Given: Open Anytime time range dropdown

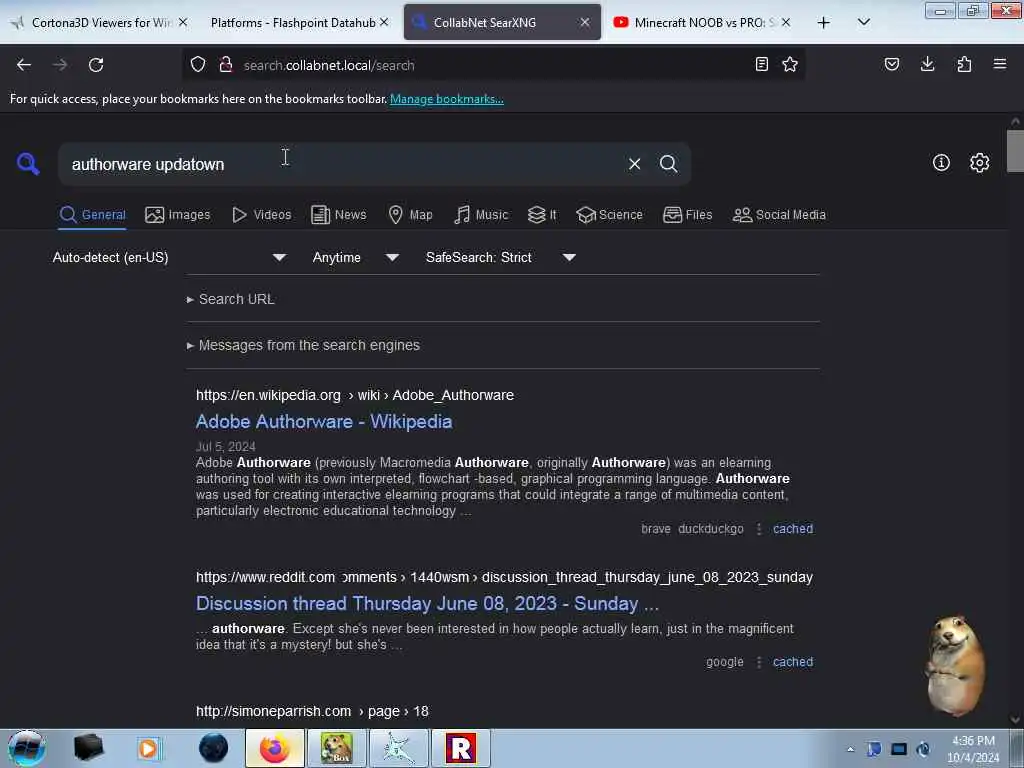Looking at the screenshot, I should tap(355, 257).
